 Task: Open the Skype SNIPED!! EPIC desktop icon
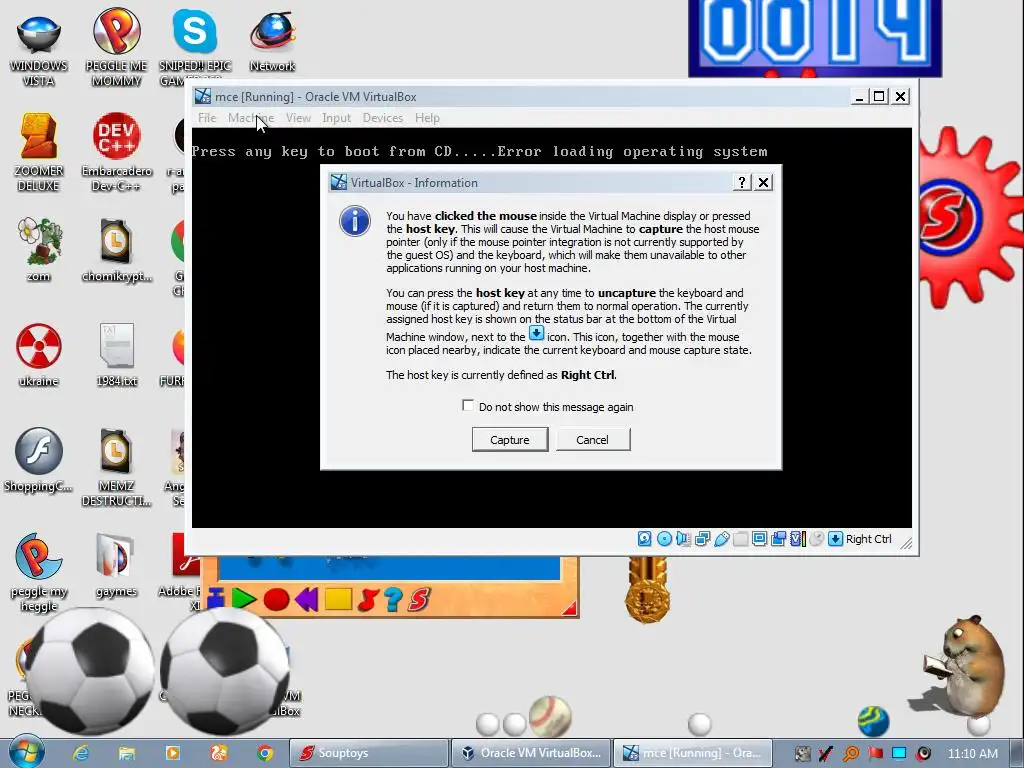[195, 47]
